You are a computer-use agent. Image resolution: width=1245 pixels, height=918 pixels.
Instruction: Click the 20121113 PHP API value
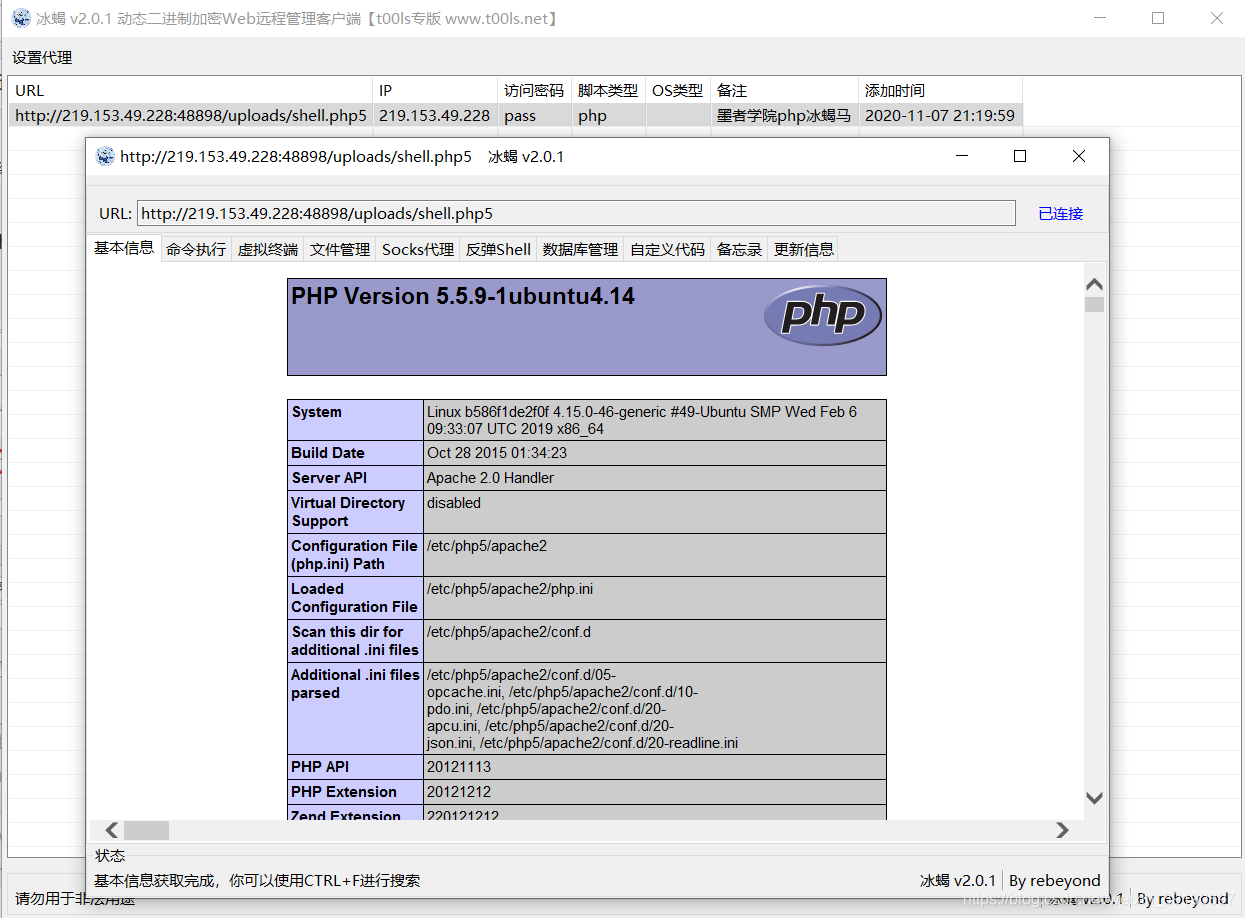(459, 767)
